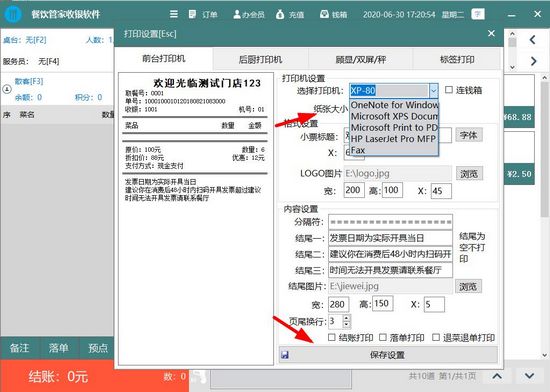Go to previous page with bottom up chevron
550x392 pixels.
497,376
